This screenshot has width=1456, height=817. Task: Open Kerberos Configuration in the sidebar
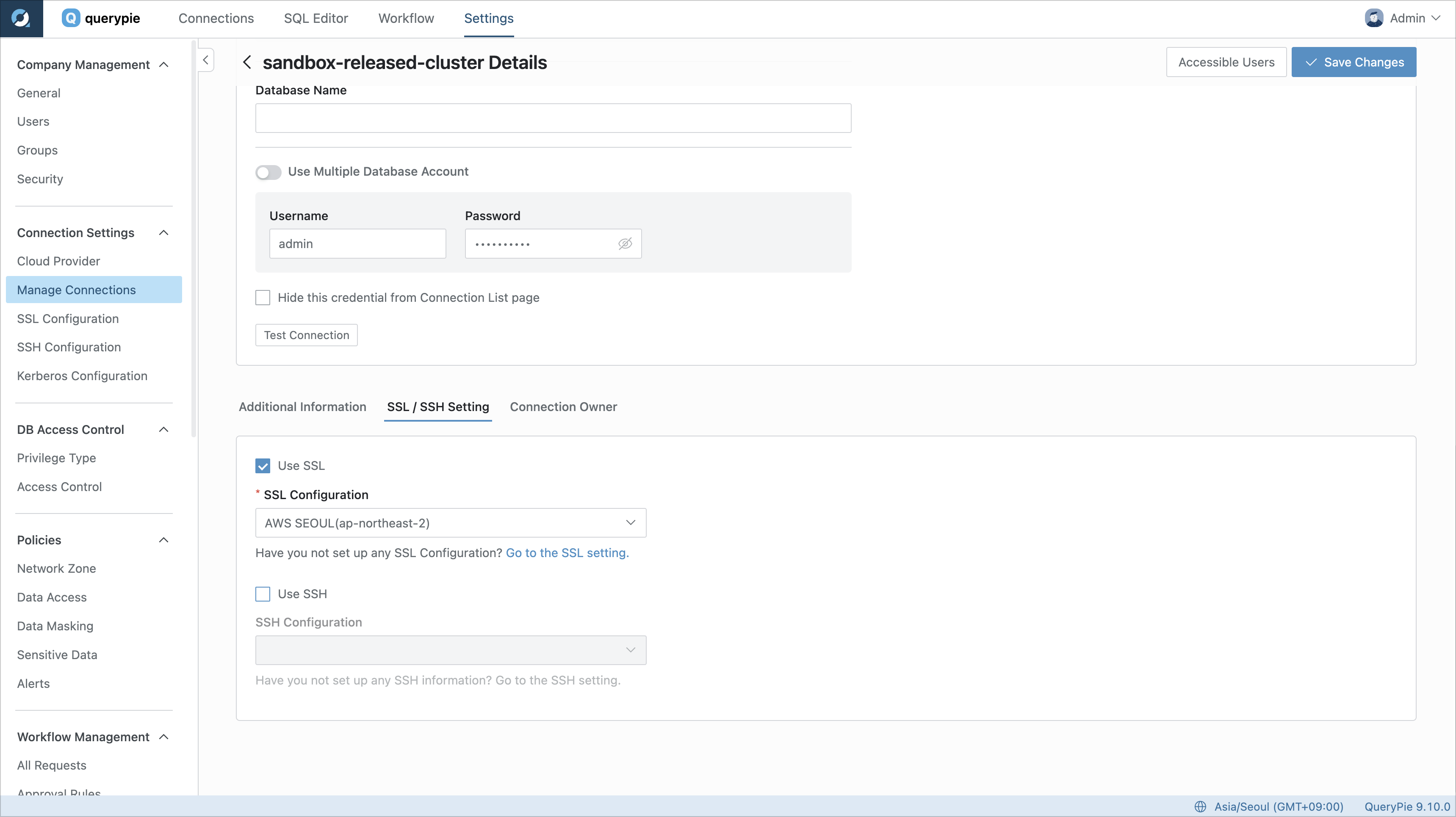pos(82,376)
